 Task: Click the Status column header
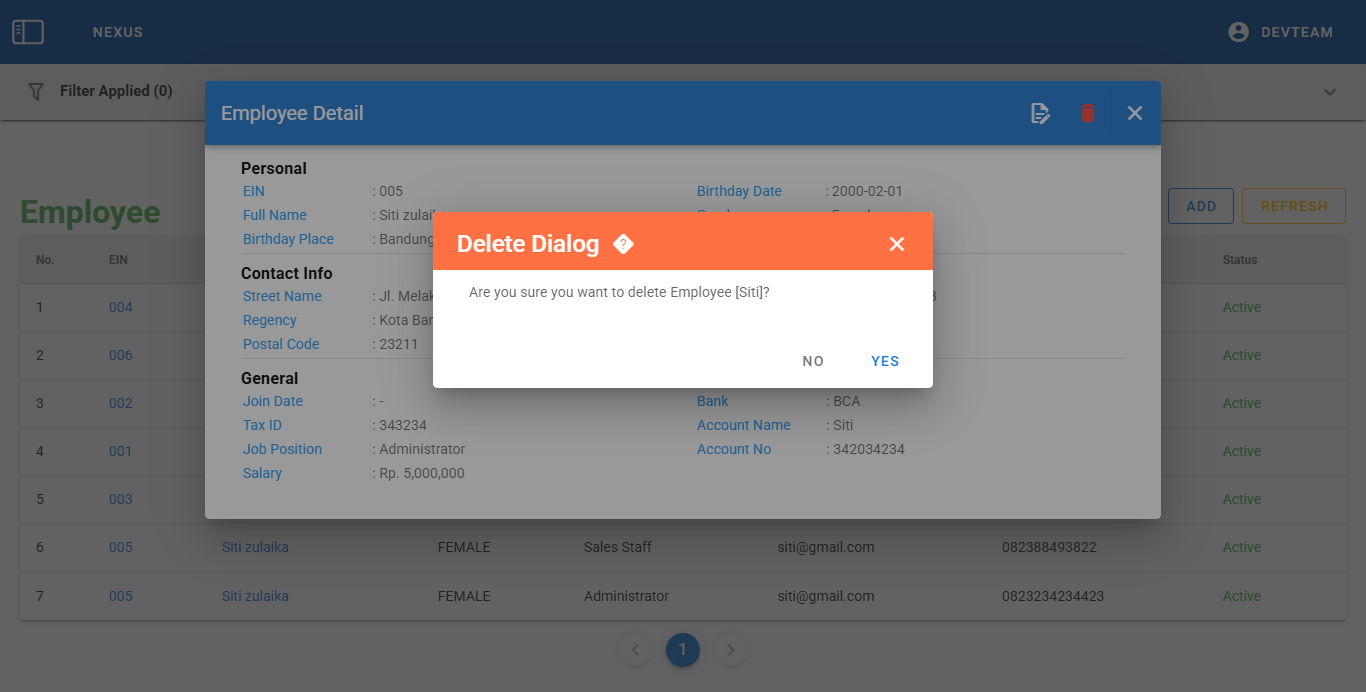click(1240, 260)
